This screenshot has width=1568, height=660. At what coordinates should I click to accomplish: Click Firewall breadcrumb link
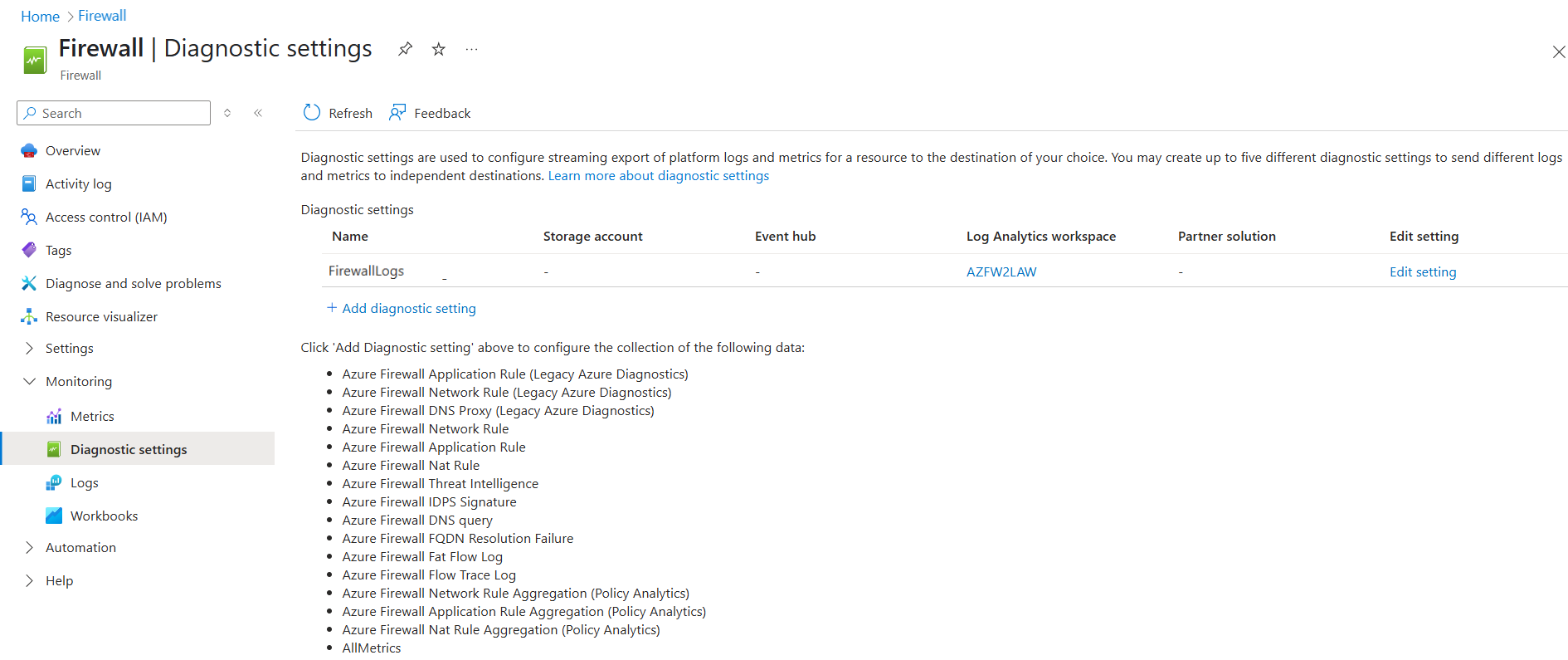coord(102,16)
